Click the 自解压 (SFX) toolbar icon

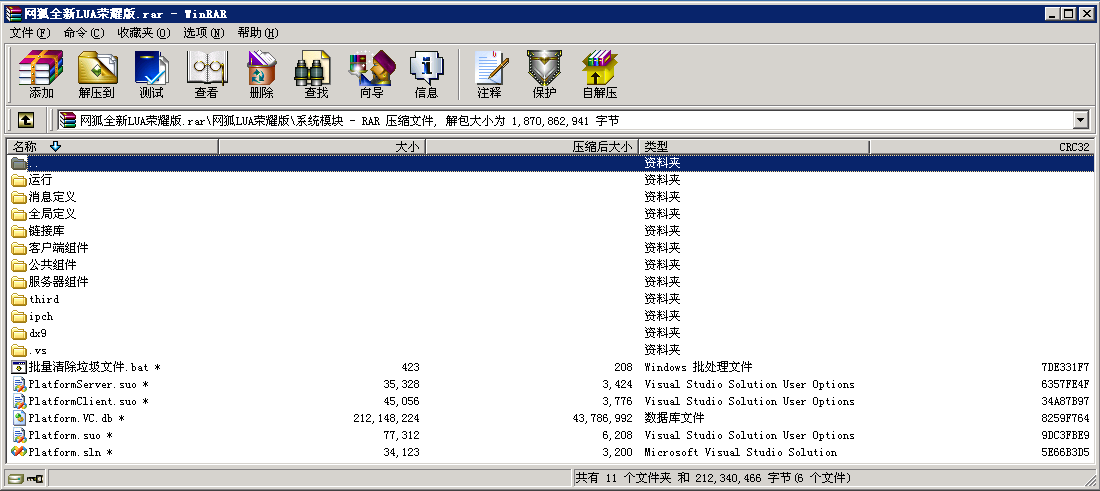point(599,74)
